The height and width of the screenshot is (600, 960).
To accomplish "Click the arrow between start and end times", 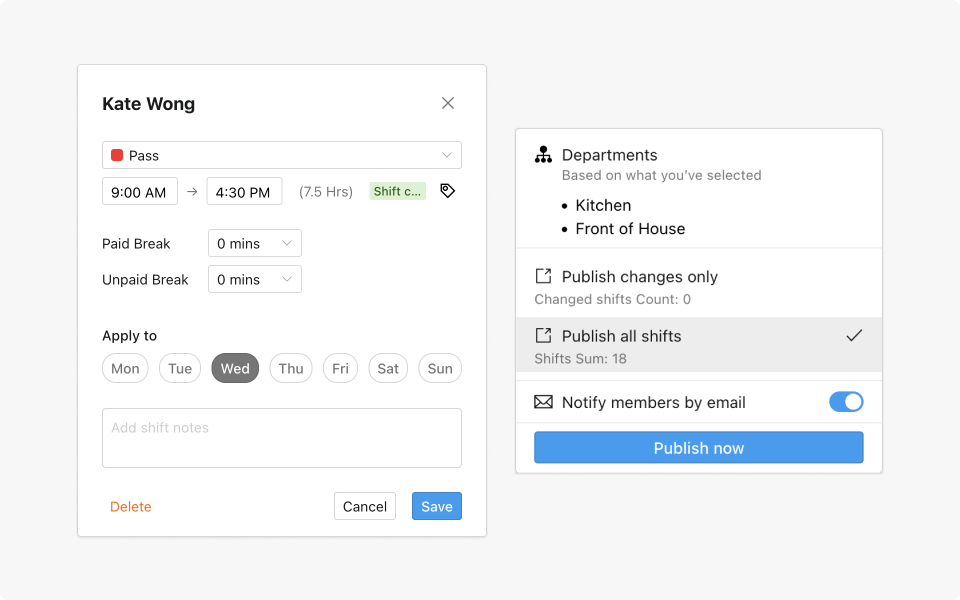I will [190, 190].
